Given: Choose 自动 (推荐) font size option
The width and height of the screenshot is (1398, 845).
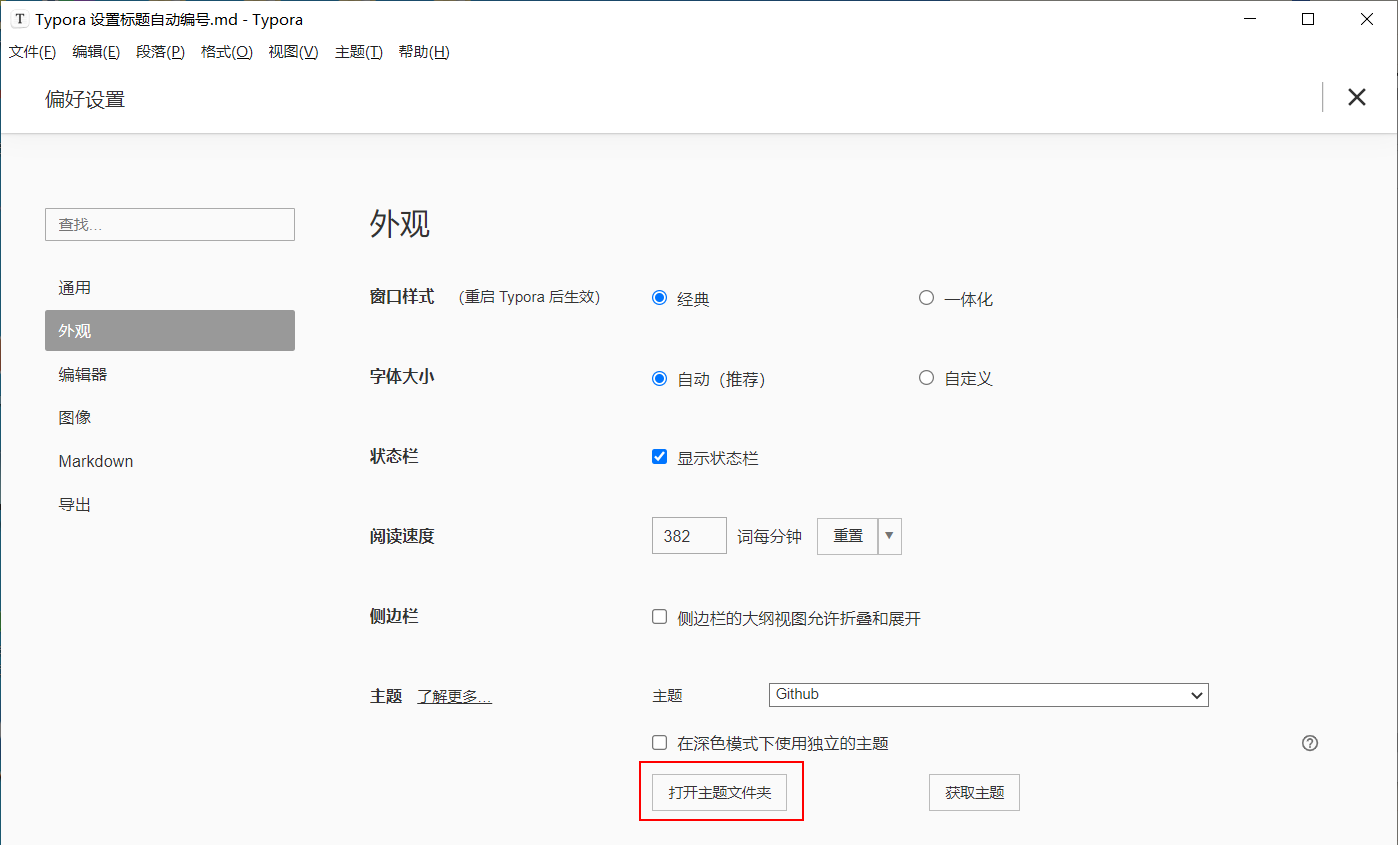Looking at the screenshot, I should click(659, 378).
